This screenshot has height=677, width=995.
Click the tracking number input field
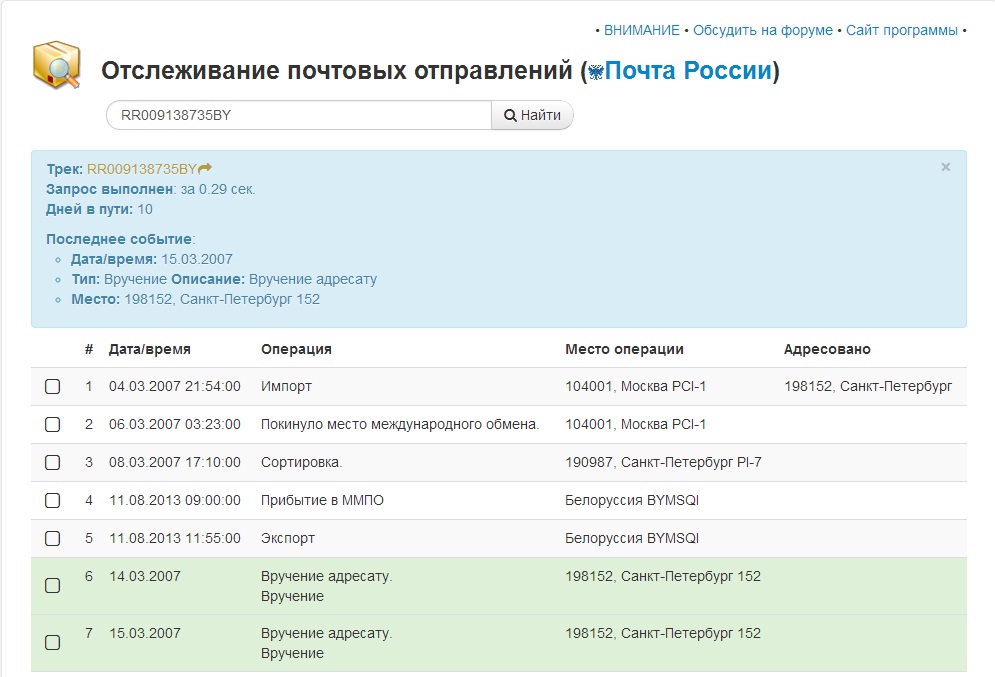pos(298,115)
